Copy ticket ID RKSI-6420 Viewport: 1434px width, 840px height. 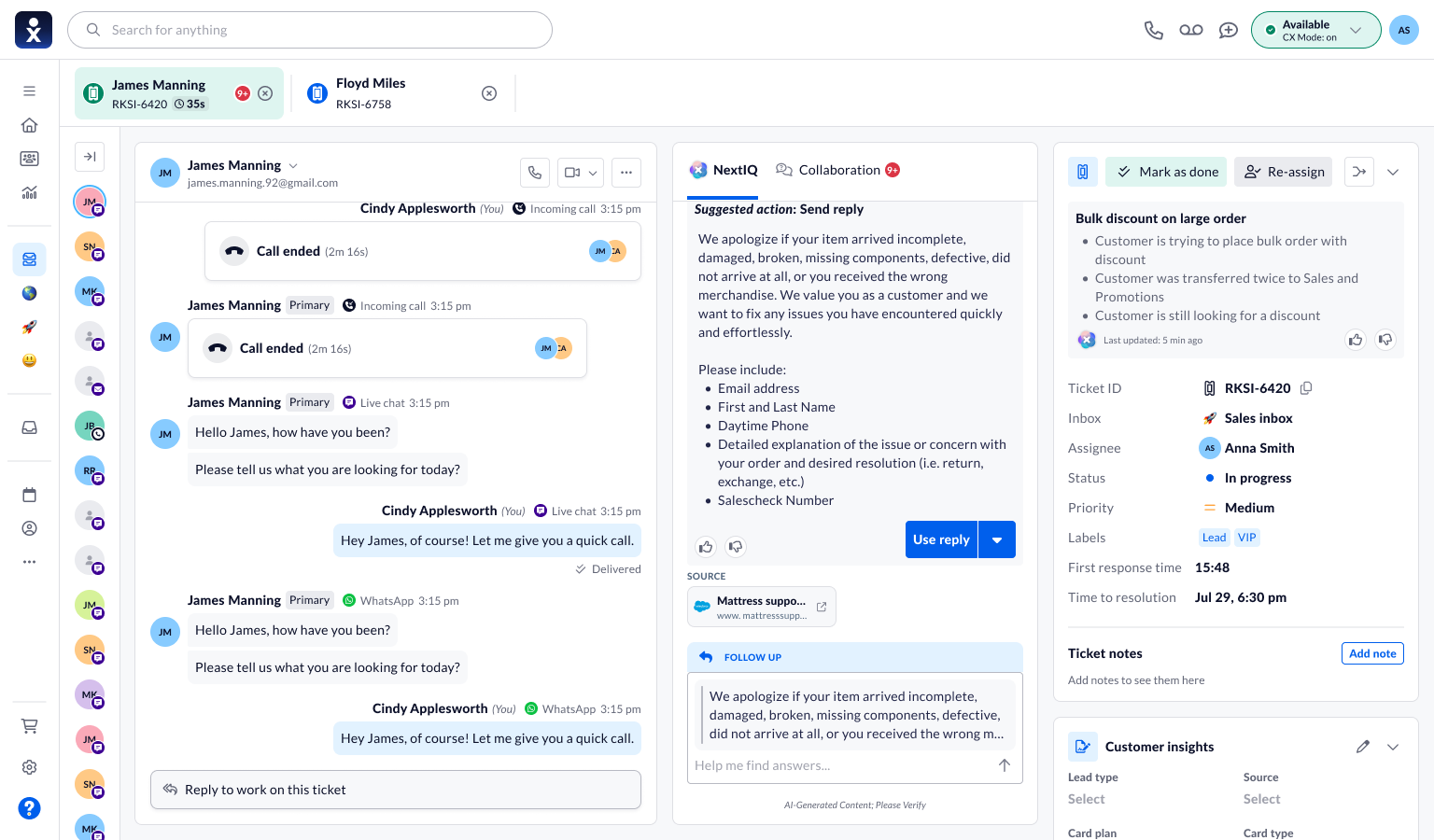[1307, 388]
